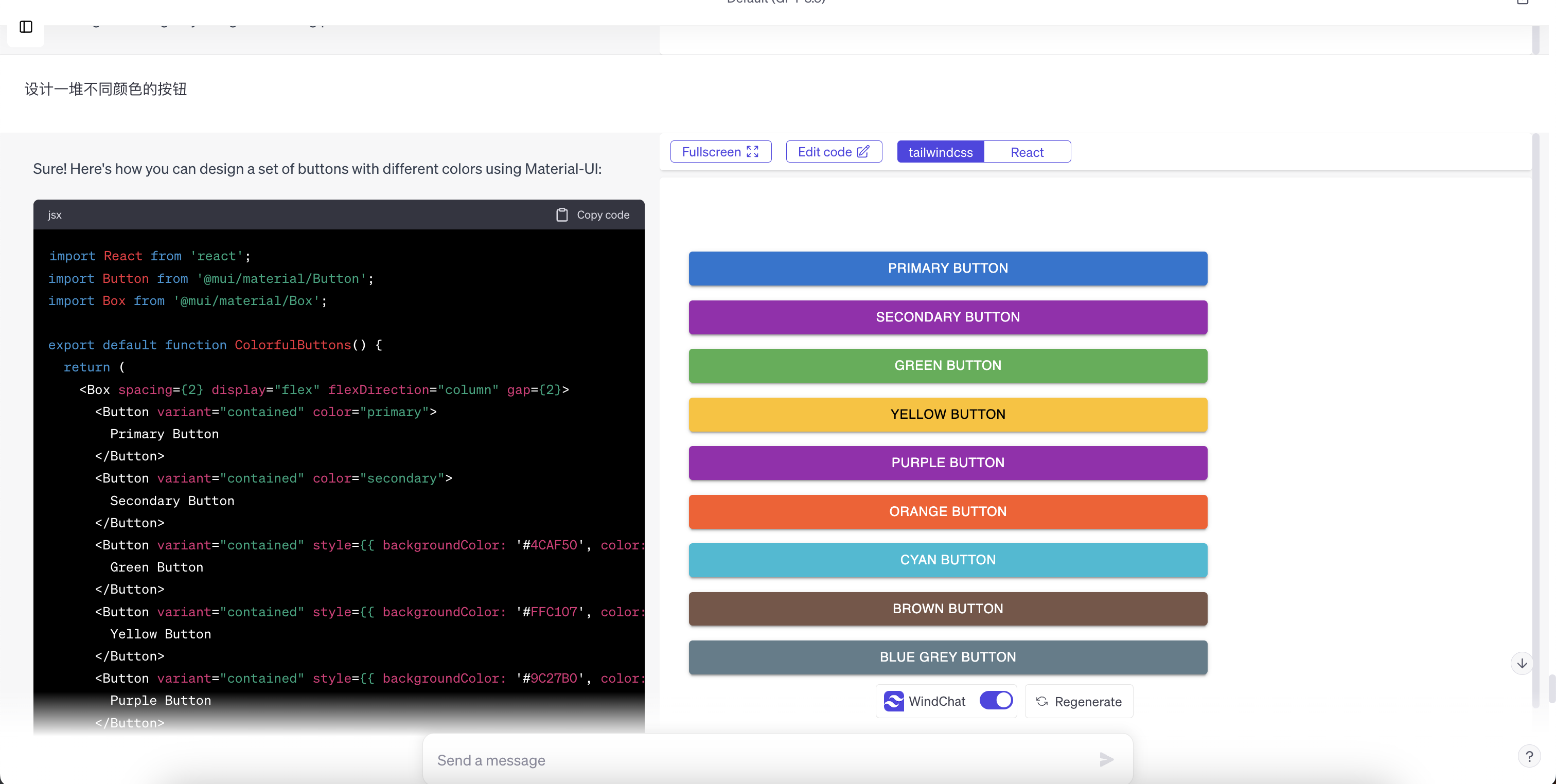Click the Cyan Button in preview

click(x=947, y=560)
